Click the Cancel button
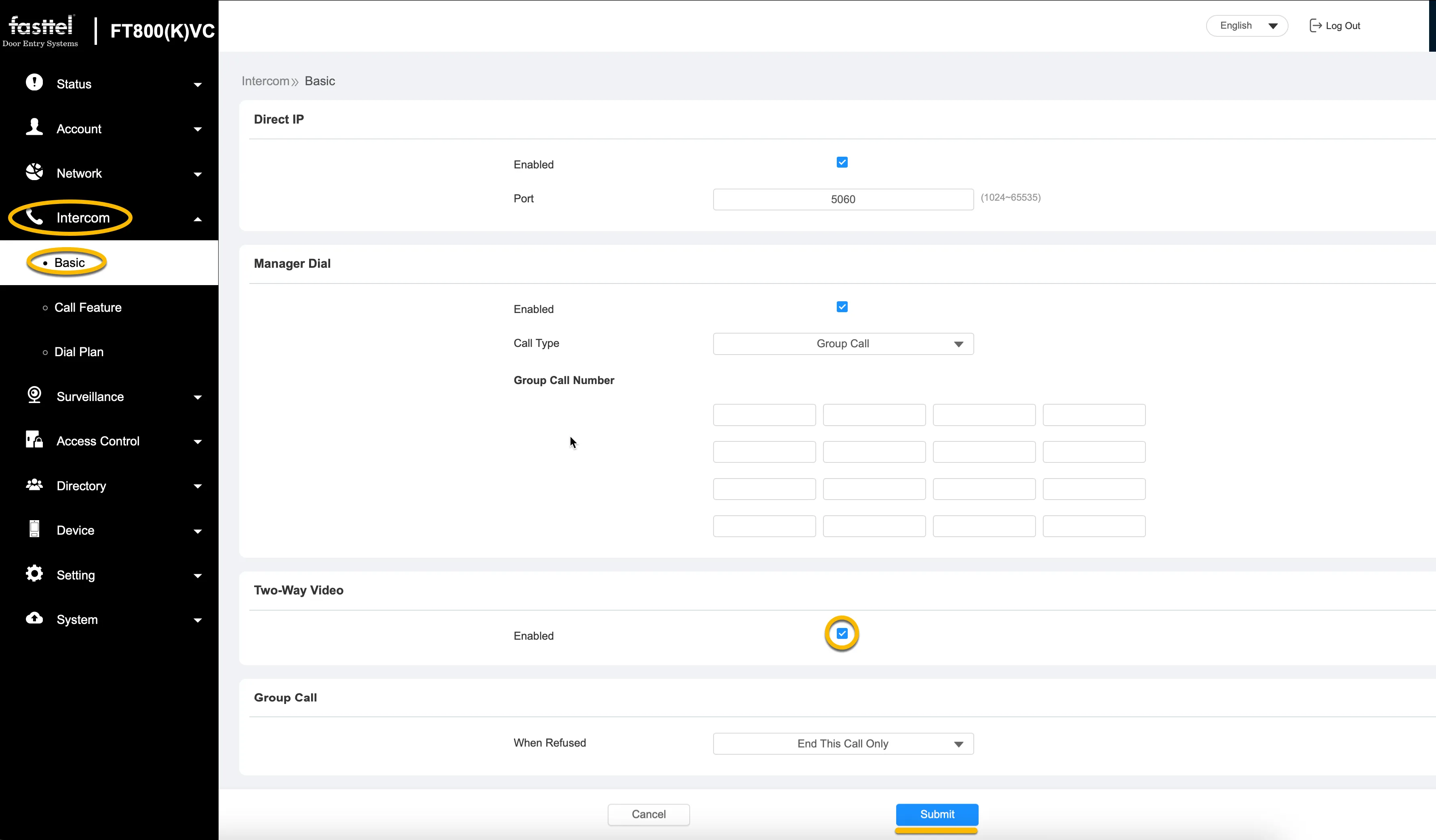The height and width of the screenshot is (840, 1436). pyautogui.click(x=649, y=815)
